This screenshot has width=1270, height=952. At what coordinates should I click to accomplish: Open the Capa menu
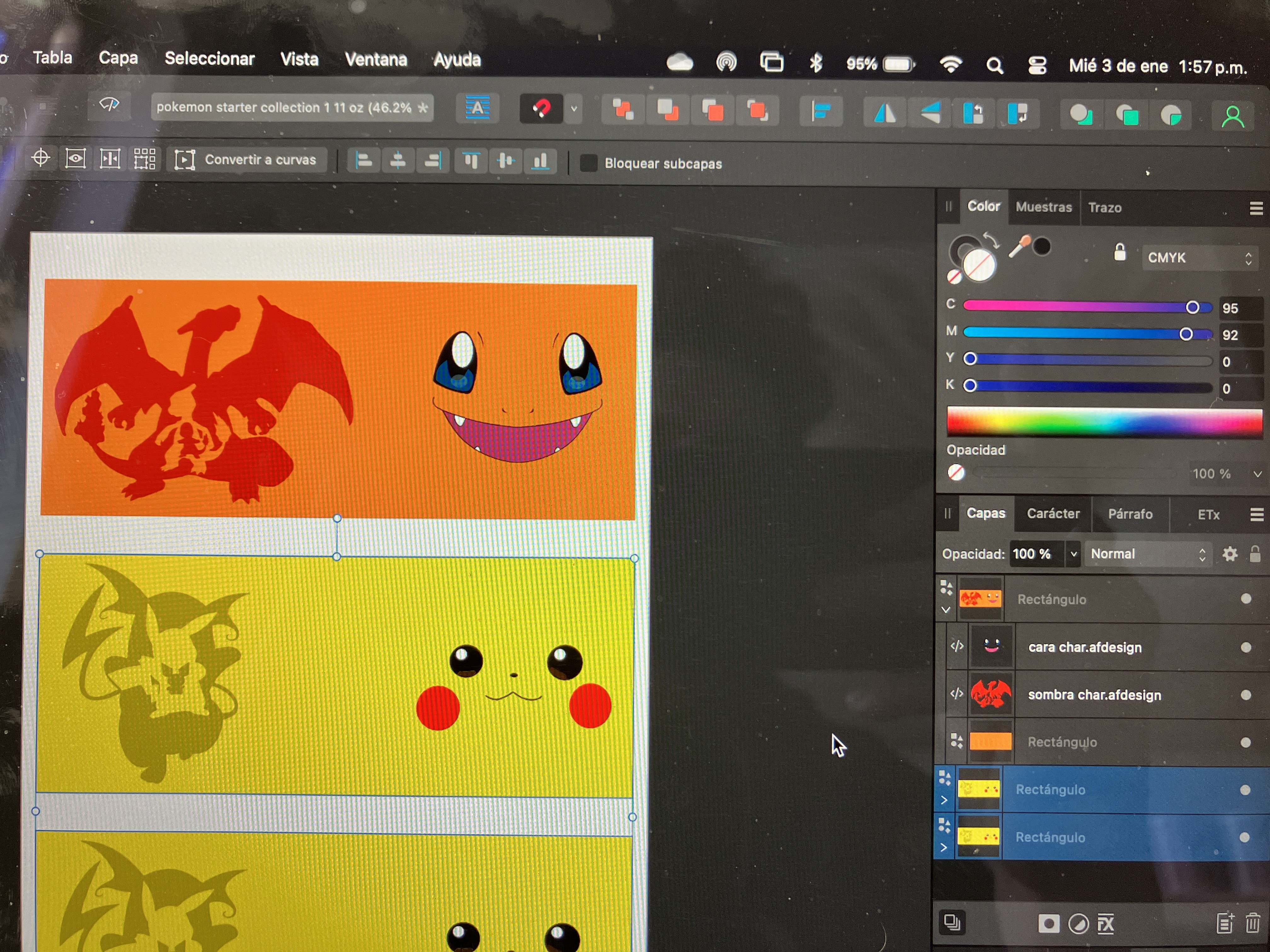(118, 58)
